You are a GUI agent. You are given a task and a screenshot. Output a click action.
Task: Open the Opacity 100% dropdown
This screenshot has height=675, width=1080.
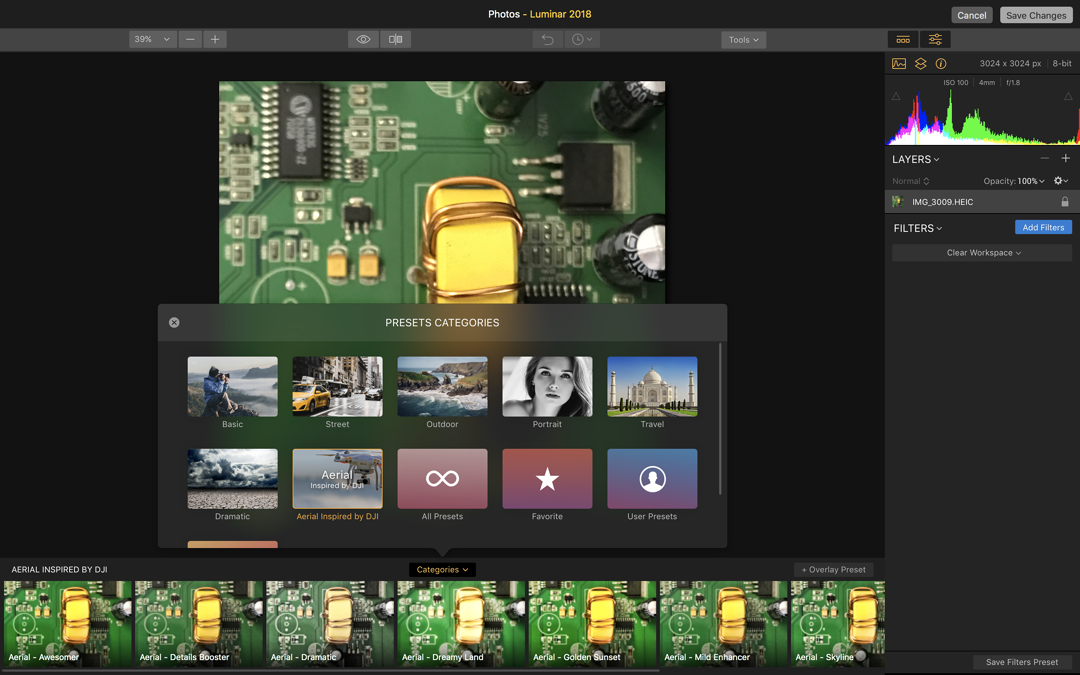click(x=1014, y=181)
